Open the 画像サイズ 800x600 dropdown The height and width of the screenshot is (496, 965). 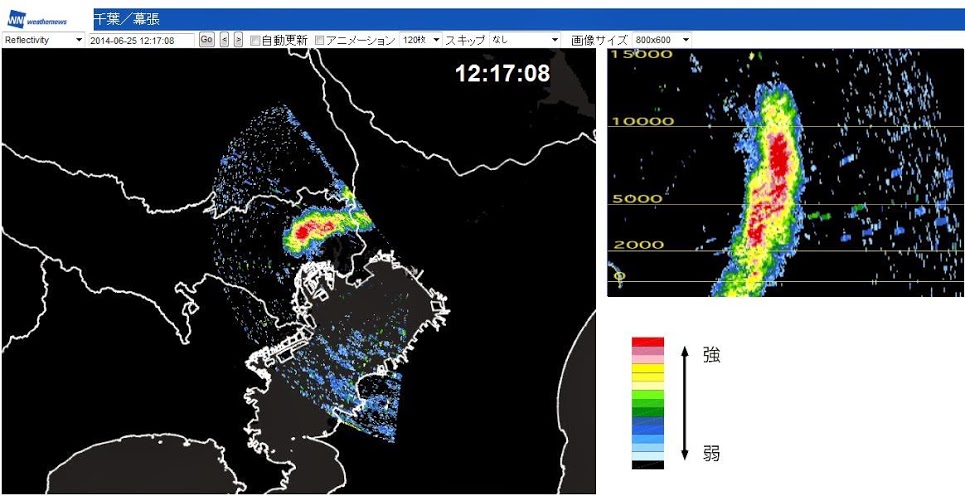click(x=662, y=40)
